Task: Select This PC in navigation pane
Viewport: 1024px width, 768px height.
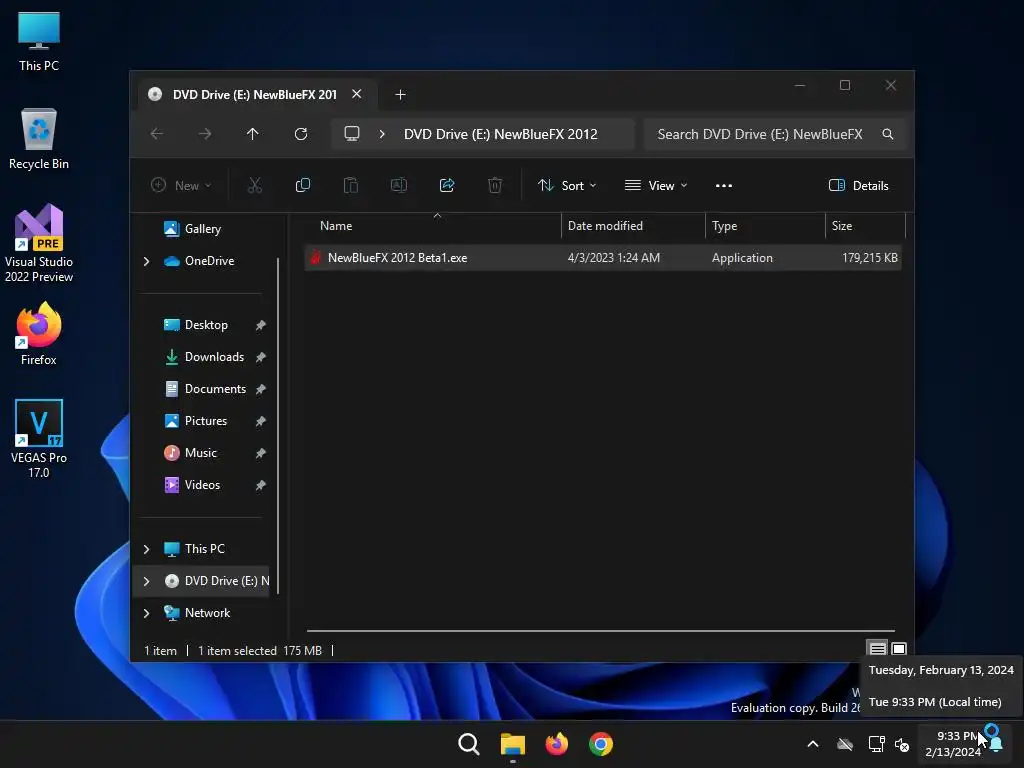Action: coord(204,549)
